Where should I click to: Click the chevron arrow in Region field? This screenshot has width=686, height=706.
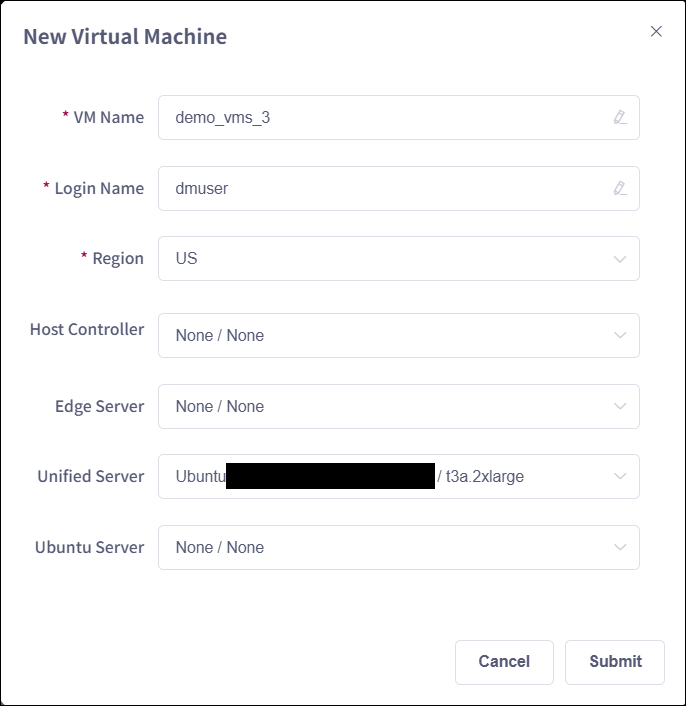620,259
